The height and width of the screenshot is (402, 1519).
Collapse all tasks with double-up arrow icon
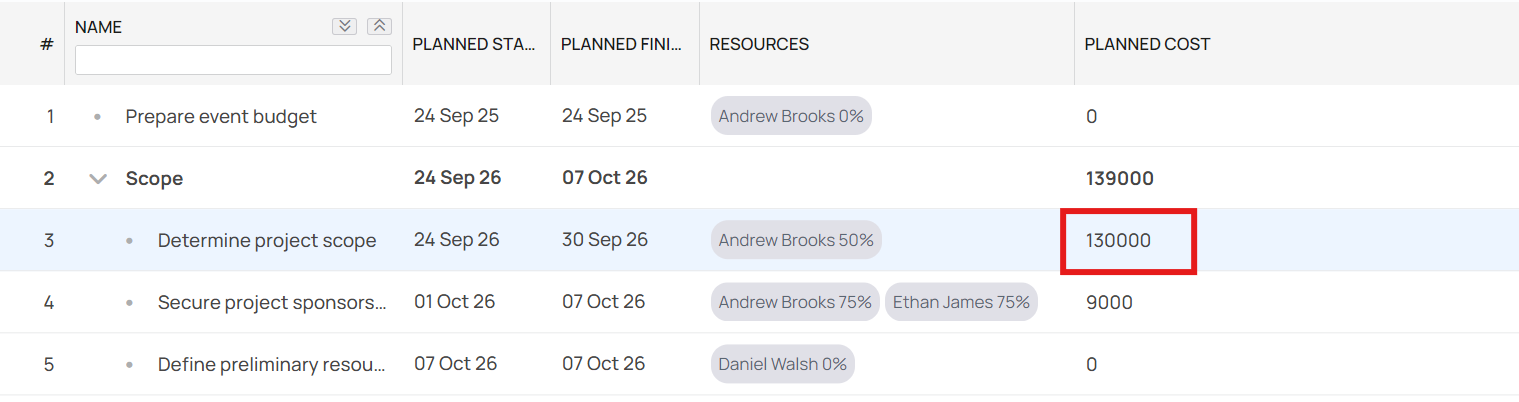point(379,27)
